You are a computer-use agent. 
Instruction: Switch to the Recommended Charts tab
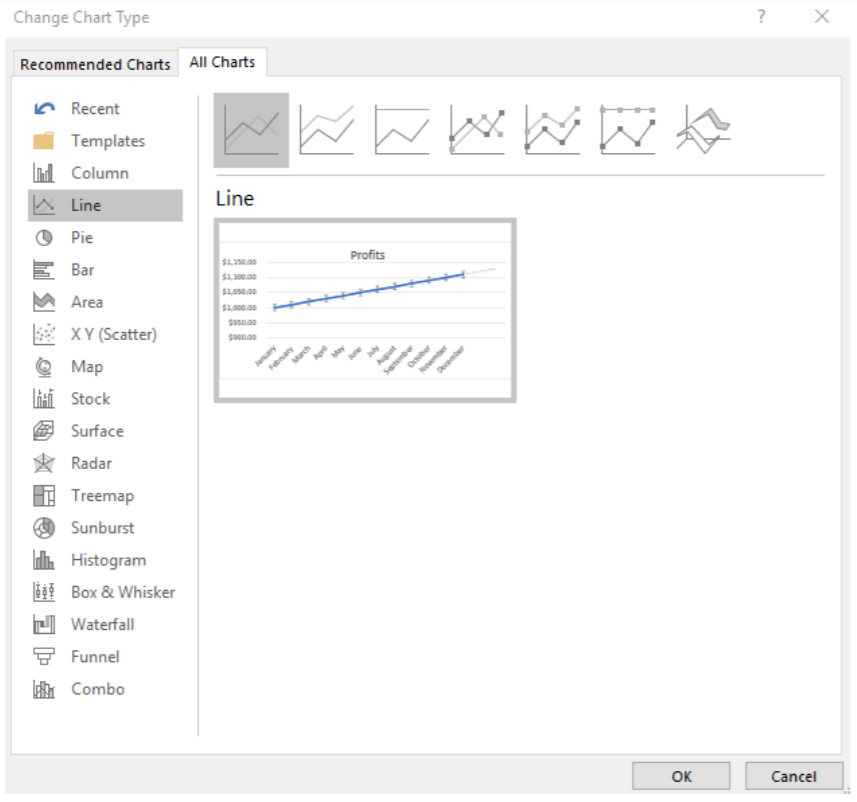pyautogui.click(x=95, y=64)
